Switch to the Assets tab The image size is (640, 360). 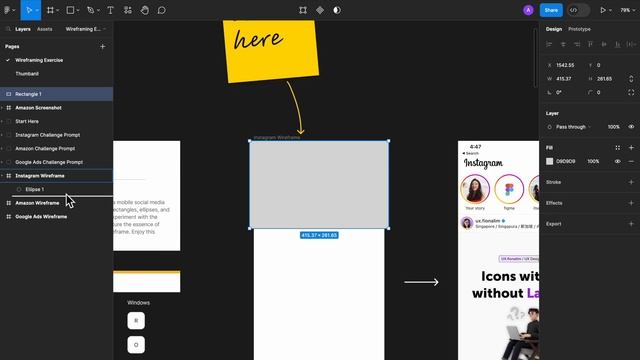(x=44, y=29)
